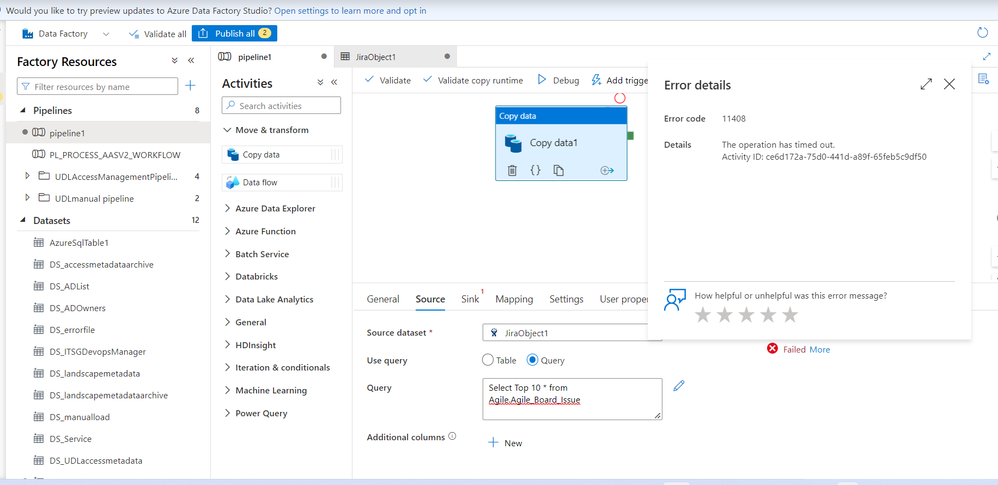Click the refresh icon at top right
The height and width of the screenshot is (485, 998).
[x=983, y=33]
